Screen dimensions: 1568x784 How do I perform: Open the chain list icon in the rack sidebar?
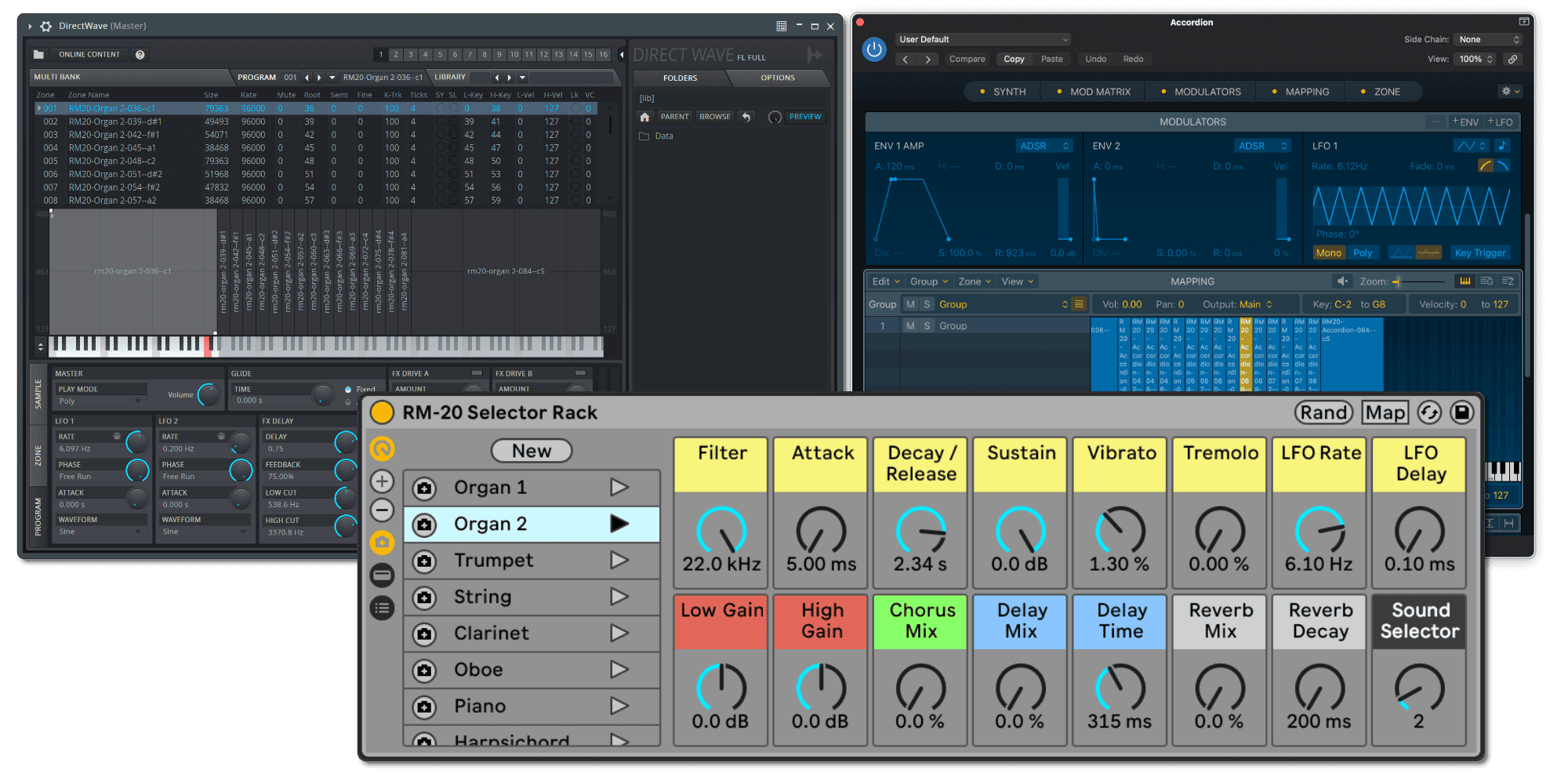382,608
